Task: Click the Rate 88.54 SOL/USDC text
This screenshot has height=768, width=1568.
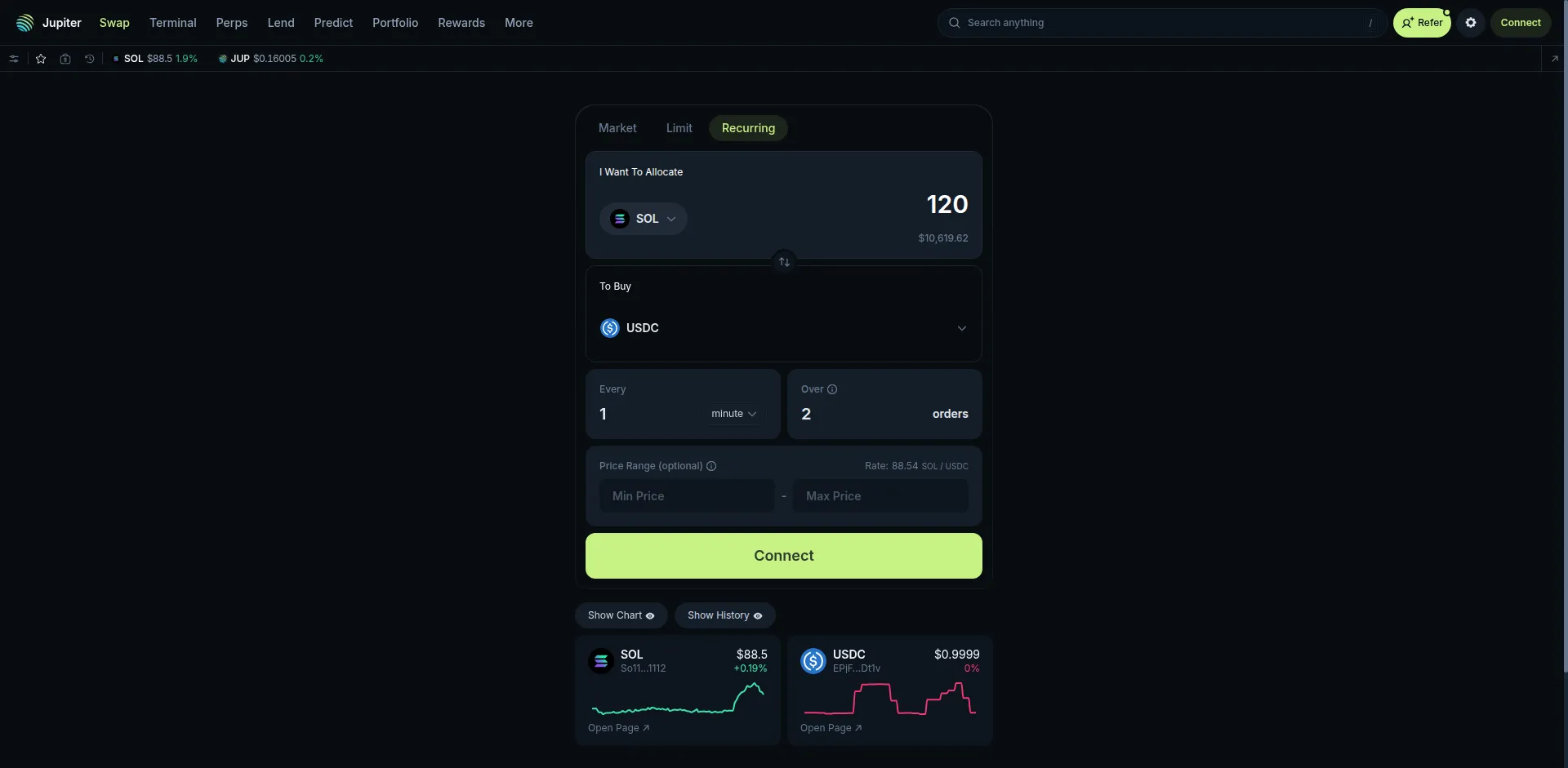Action: click(x=916, y=466)
